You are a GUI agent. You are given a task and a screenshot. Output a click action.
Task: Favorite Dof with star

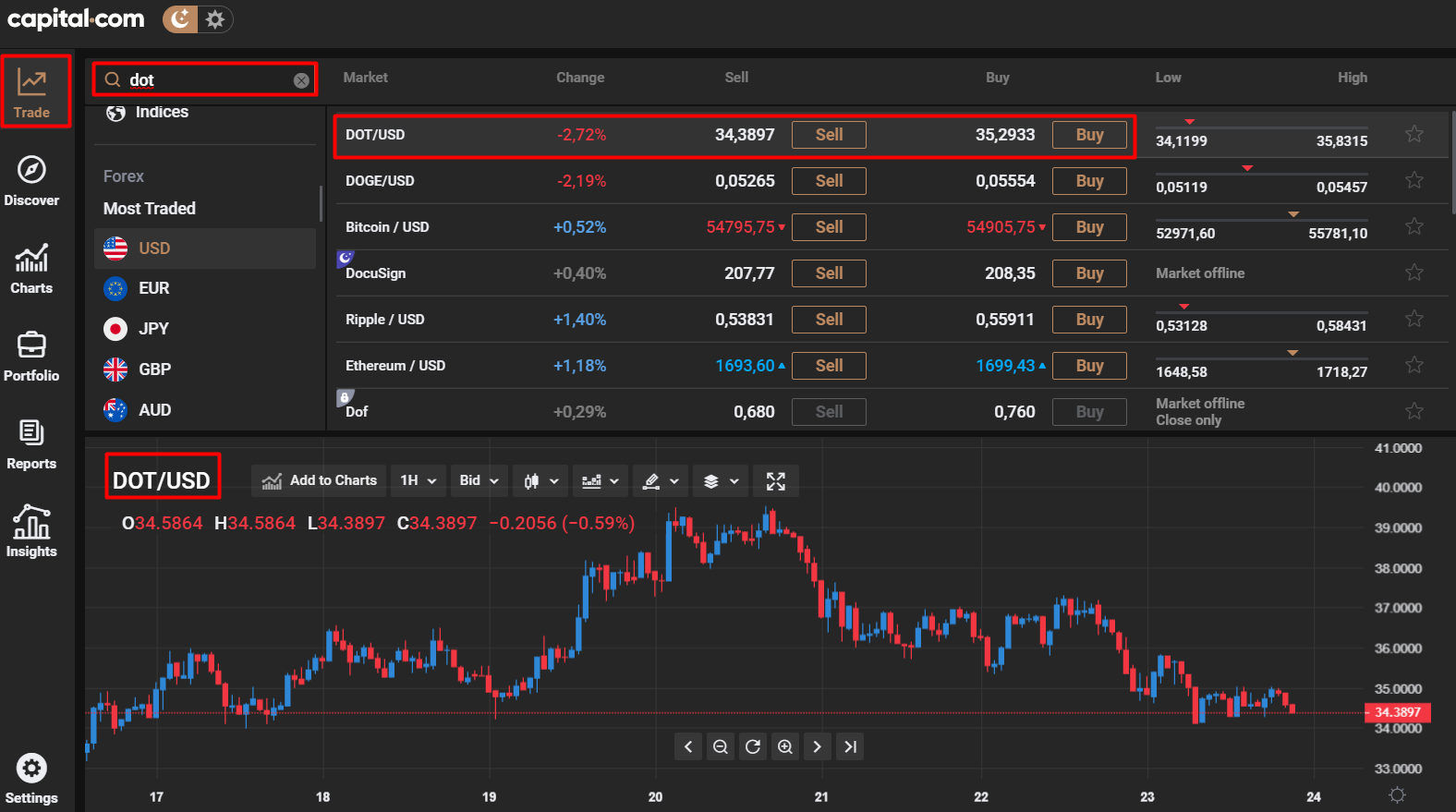coord(1414,411)
